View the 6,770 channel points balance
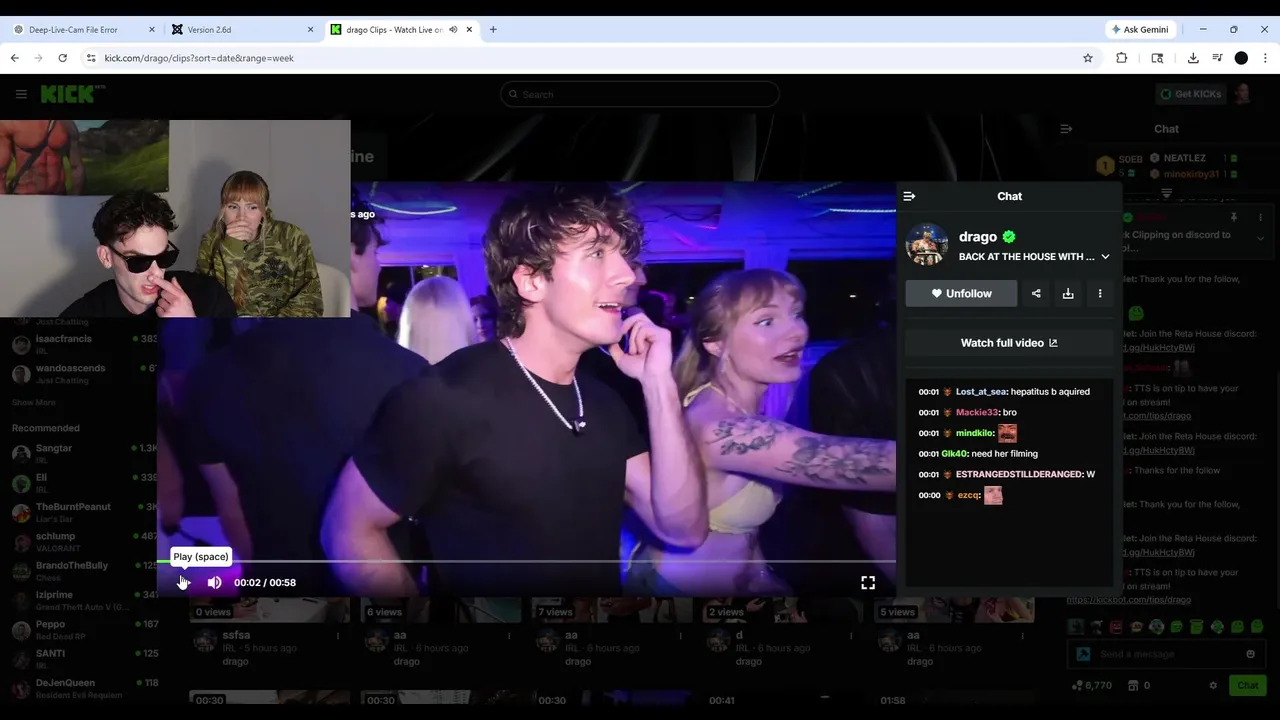 tap(1091, 685)
